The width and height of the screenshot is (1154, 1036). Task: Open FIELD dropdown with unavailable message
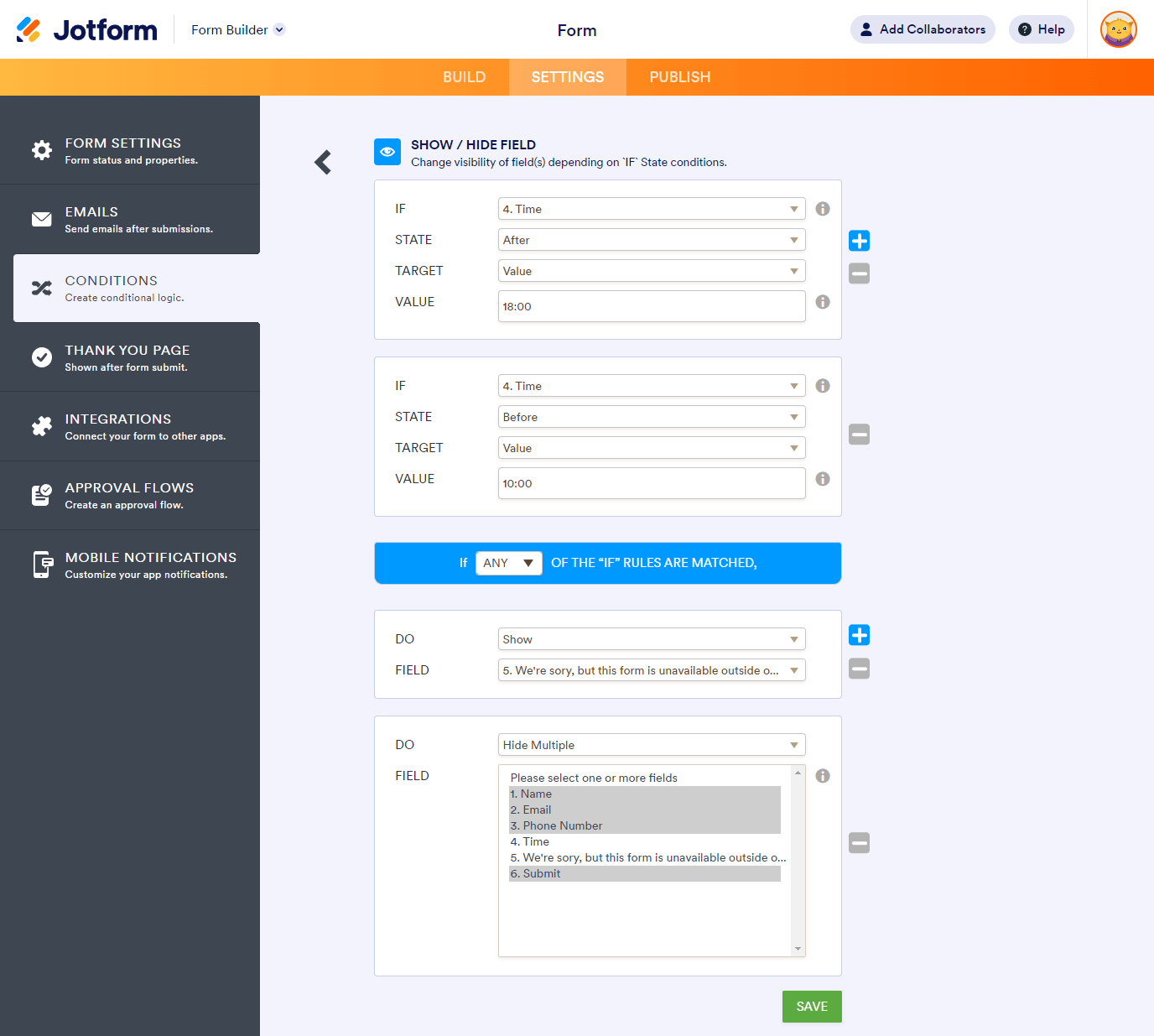[x=652, y=670]
